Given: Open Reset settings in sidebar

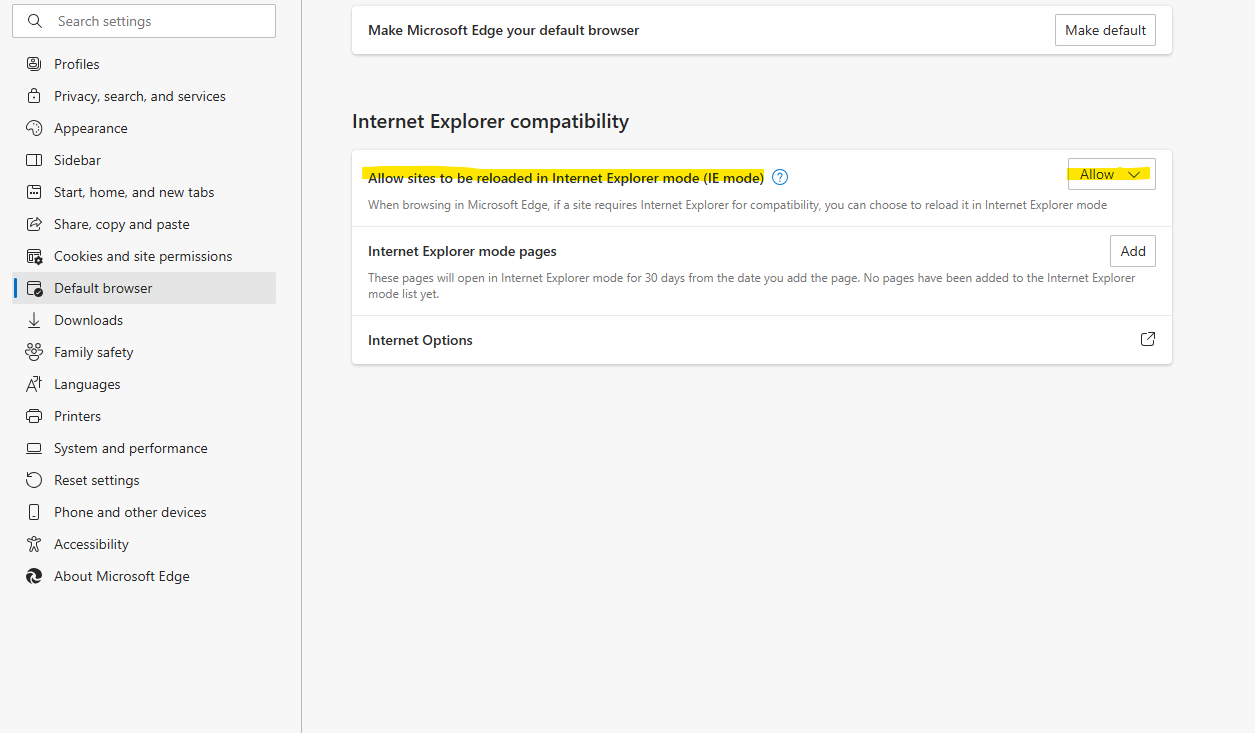Looking at the screenshot, I should 97,480.
